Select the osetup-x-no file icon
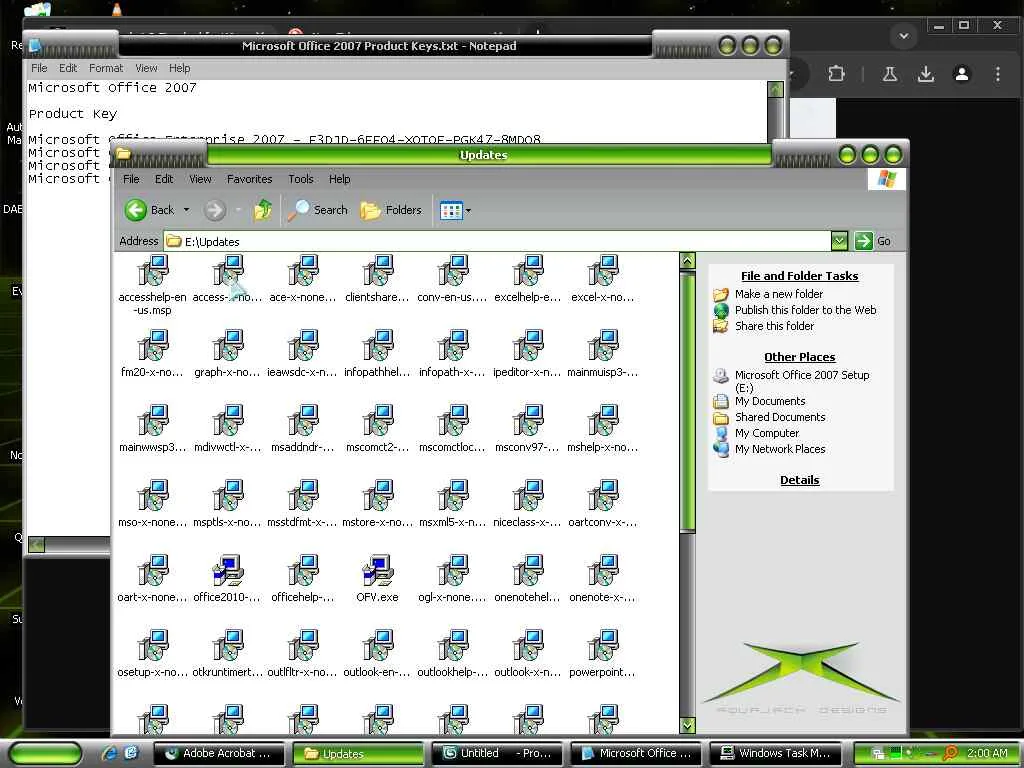 point(153,645)
